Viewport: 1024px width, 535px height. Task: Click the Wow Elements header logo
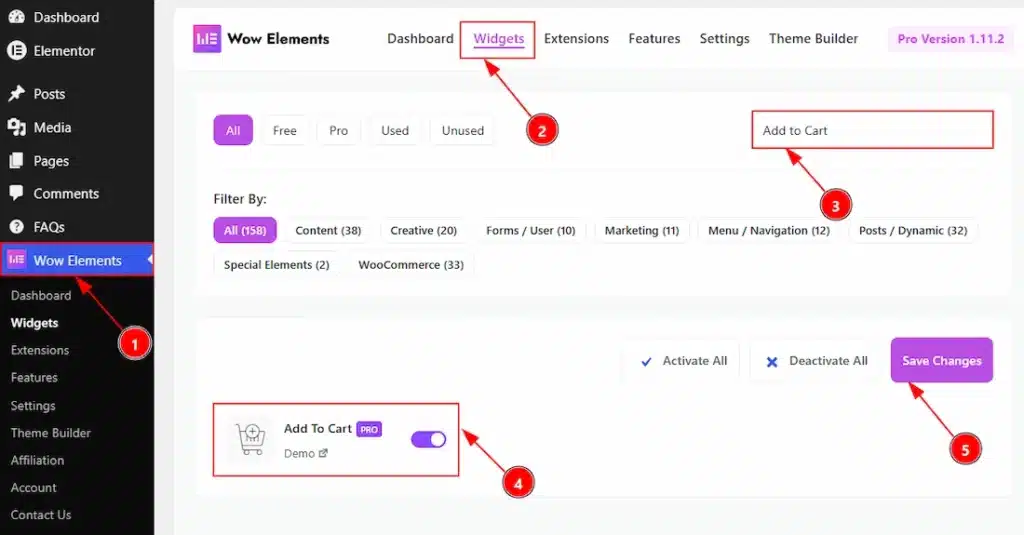[x=207, y=39]
